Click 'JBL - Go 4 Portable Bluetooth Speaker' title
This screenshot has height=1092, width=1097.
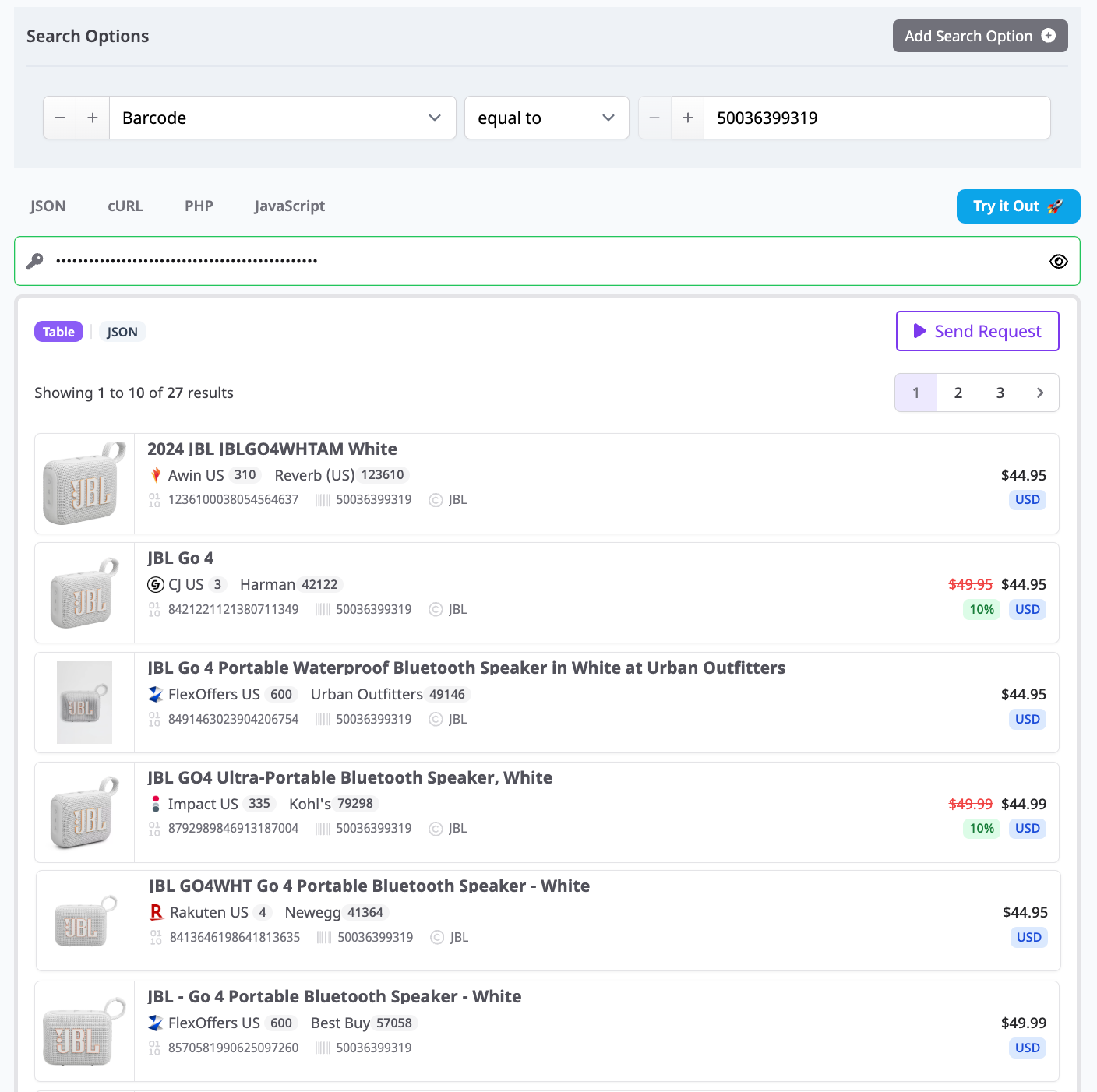(x=334, y=997)
